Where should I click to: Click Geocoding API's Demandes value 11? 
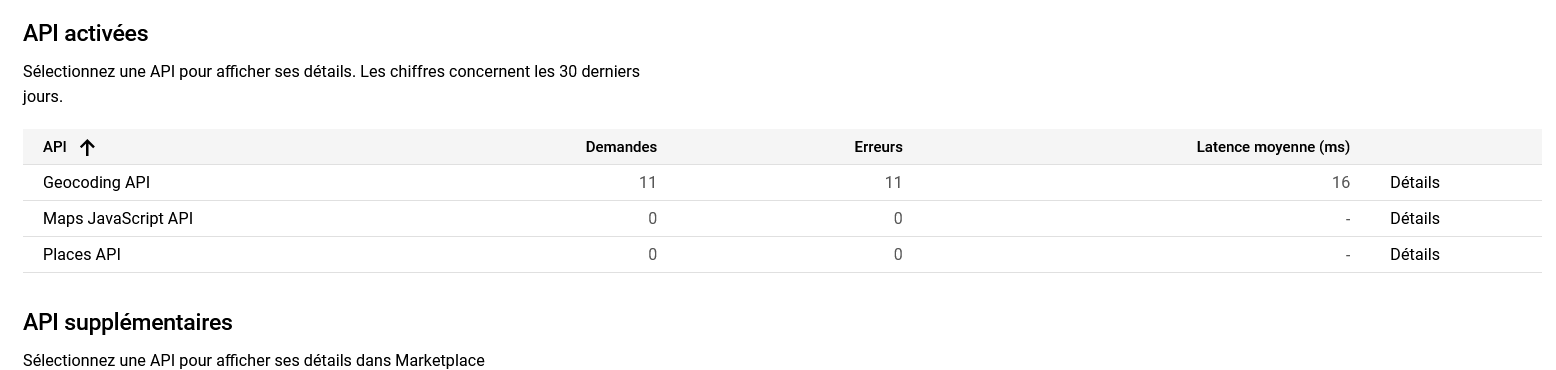pyautogui.click(x=647, y=183)
